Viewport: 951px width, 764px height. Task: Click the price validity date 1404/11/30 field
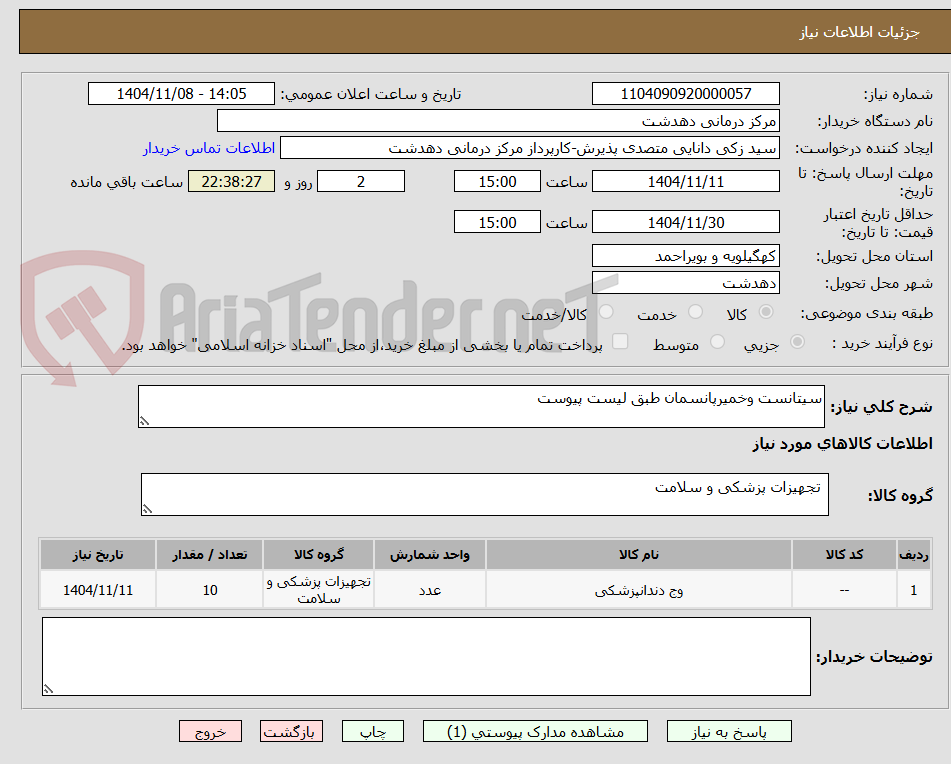click(685, 222)
